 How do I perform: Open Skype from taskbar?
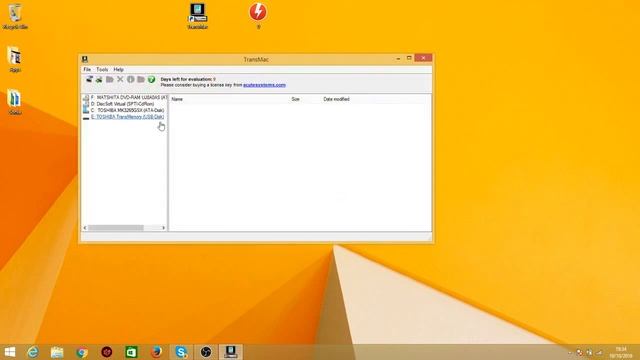[x=181, y=352]
